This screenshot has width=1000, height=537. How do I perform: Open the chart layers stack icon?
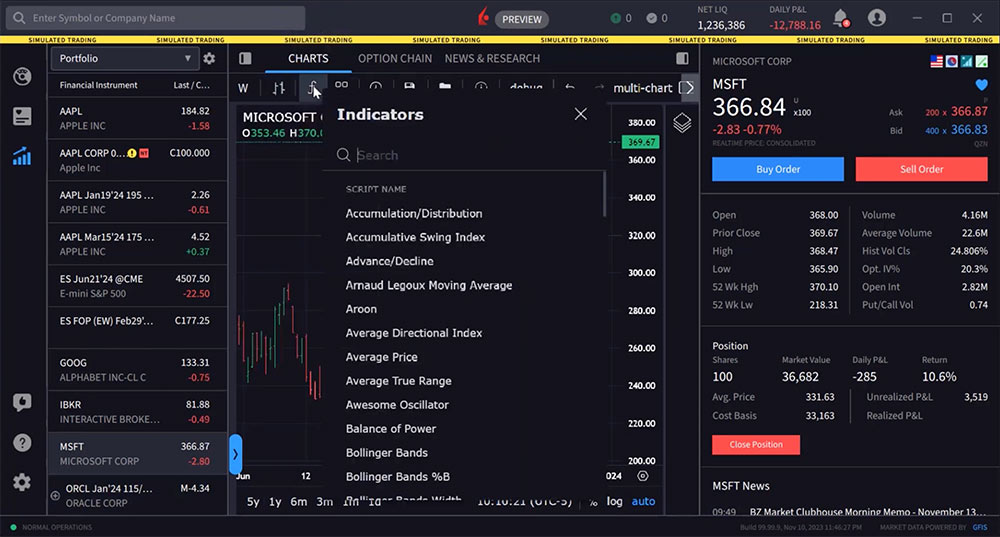pos(682,123)
